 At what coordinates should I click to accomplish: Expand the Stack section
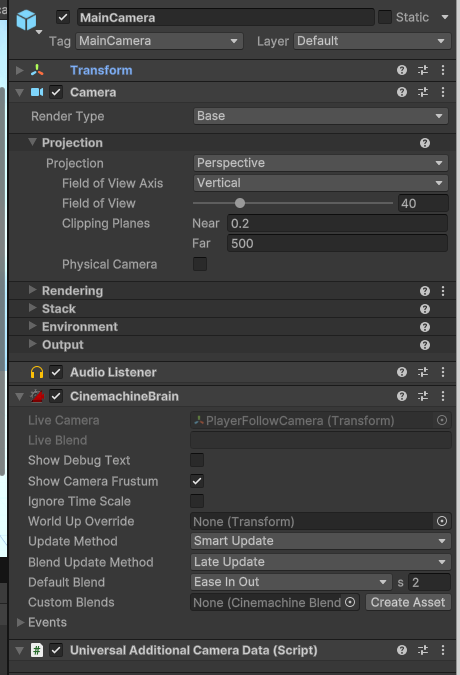pyautogui.click(x=32, y=308)
